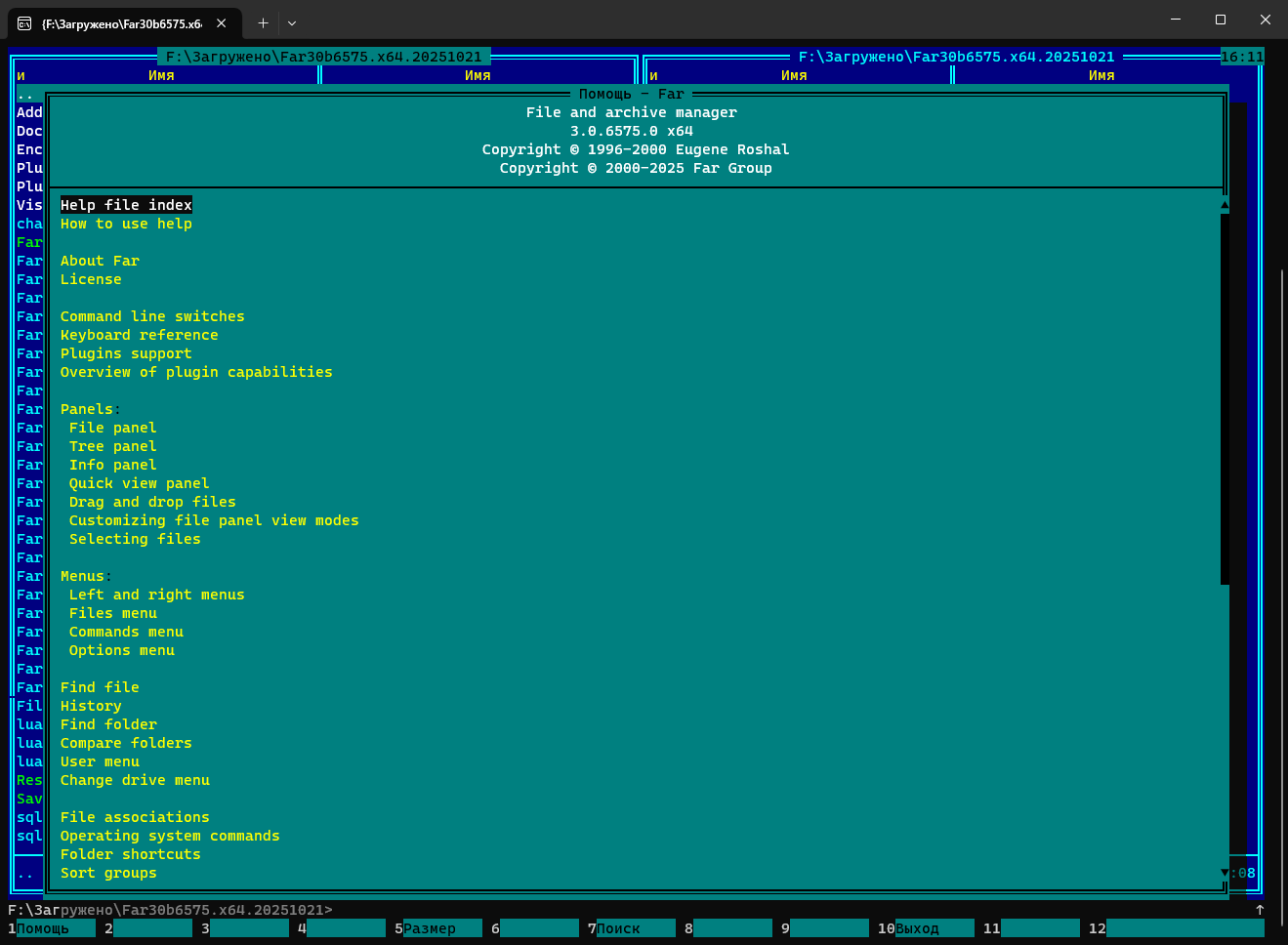Open the 'Info panel' help link
Viewport: 1288px width, 945px height.
pyautogui.click(x=113, y=465)
